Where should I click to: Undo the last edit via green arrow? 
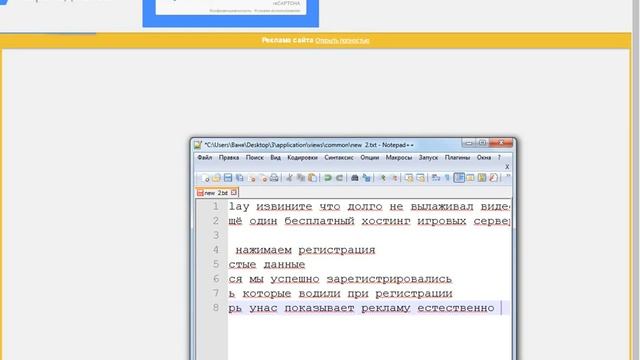click(x=328, y=178)
